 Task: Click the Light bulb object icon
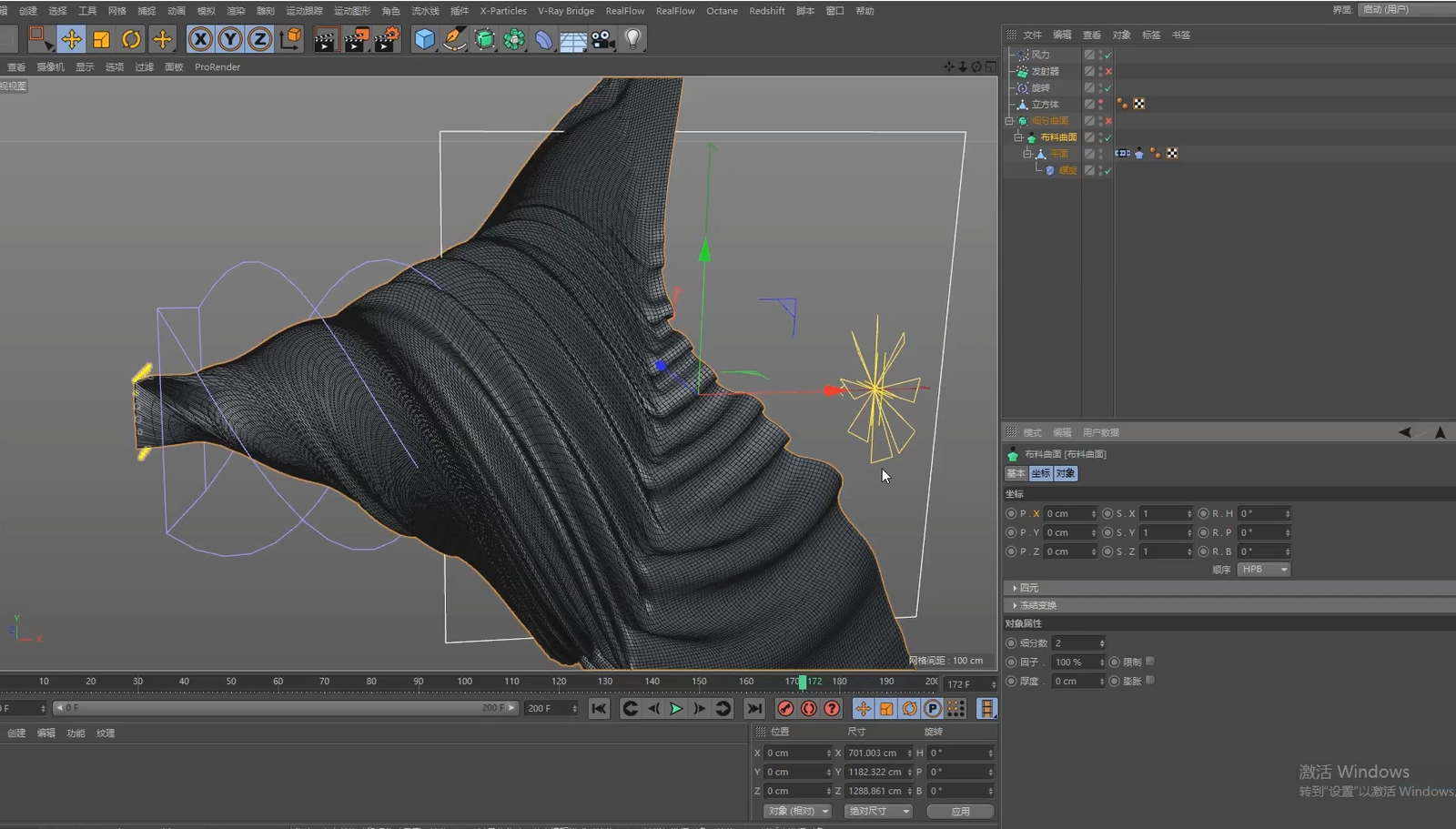pyautogui.click(x=632, y=39)
